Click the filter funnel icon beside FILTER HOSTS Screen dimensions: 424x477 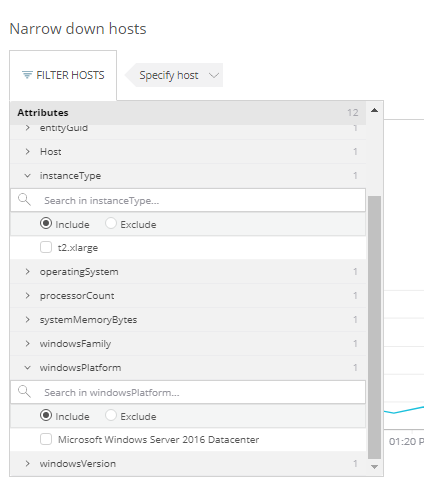pos(27,75)
